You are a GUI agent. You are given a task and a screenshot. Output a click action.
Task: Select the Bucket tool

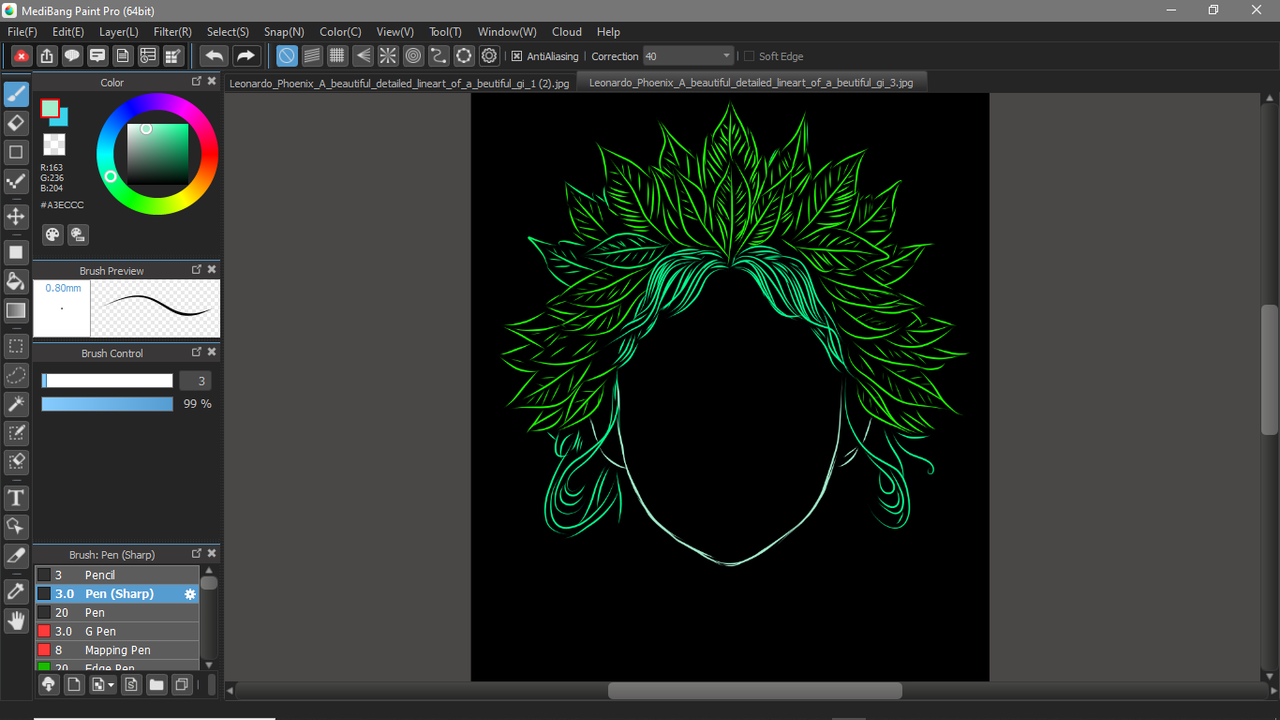click(x=16, y=281)
